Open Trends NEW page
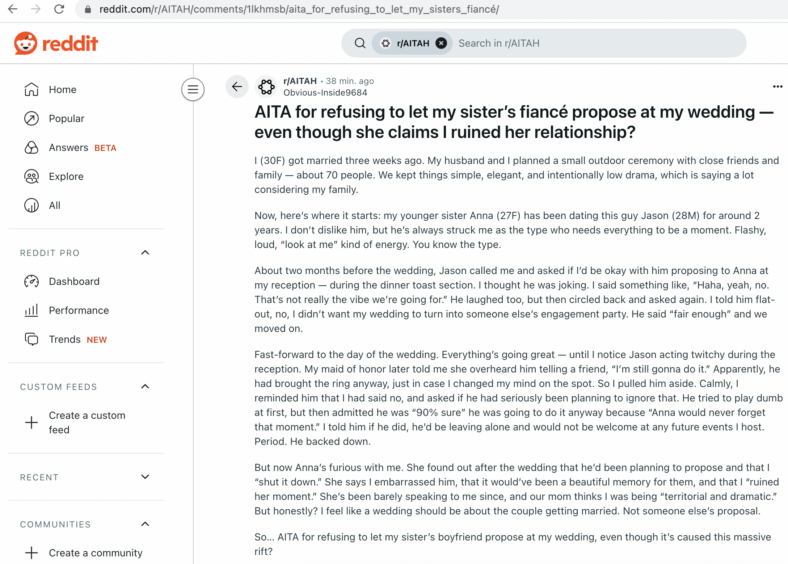788x564 pixels. click(77, 340)
